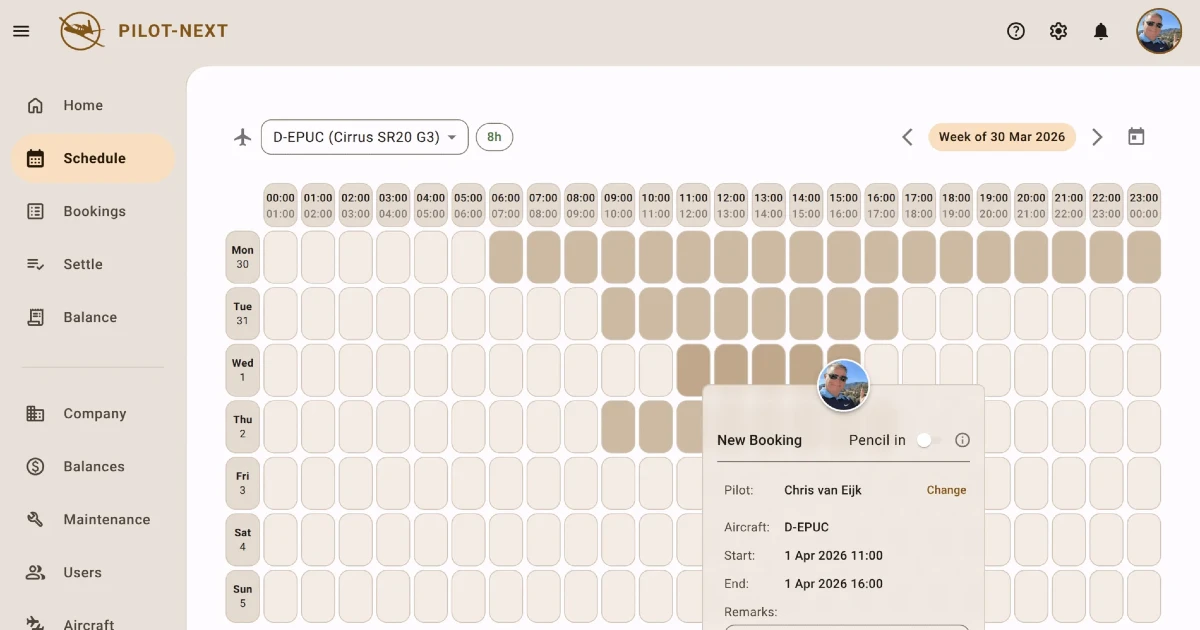The width and height of the screenshot is (1200, 630).
Task: Click the notifications bell
Action: click(x=1101, y=31)
